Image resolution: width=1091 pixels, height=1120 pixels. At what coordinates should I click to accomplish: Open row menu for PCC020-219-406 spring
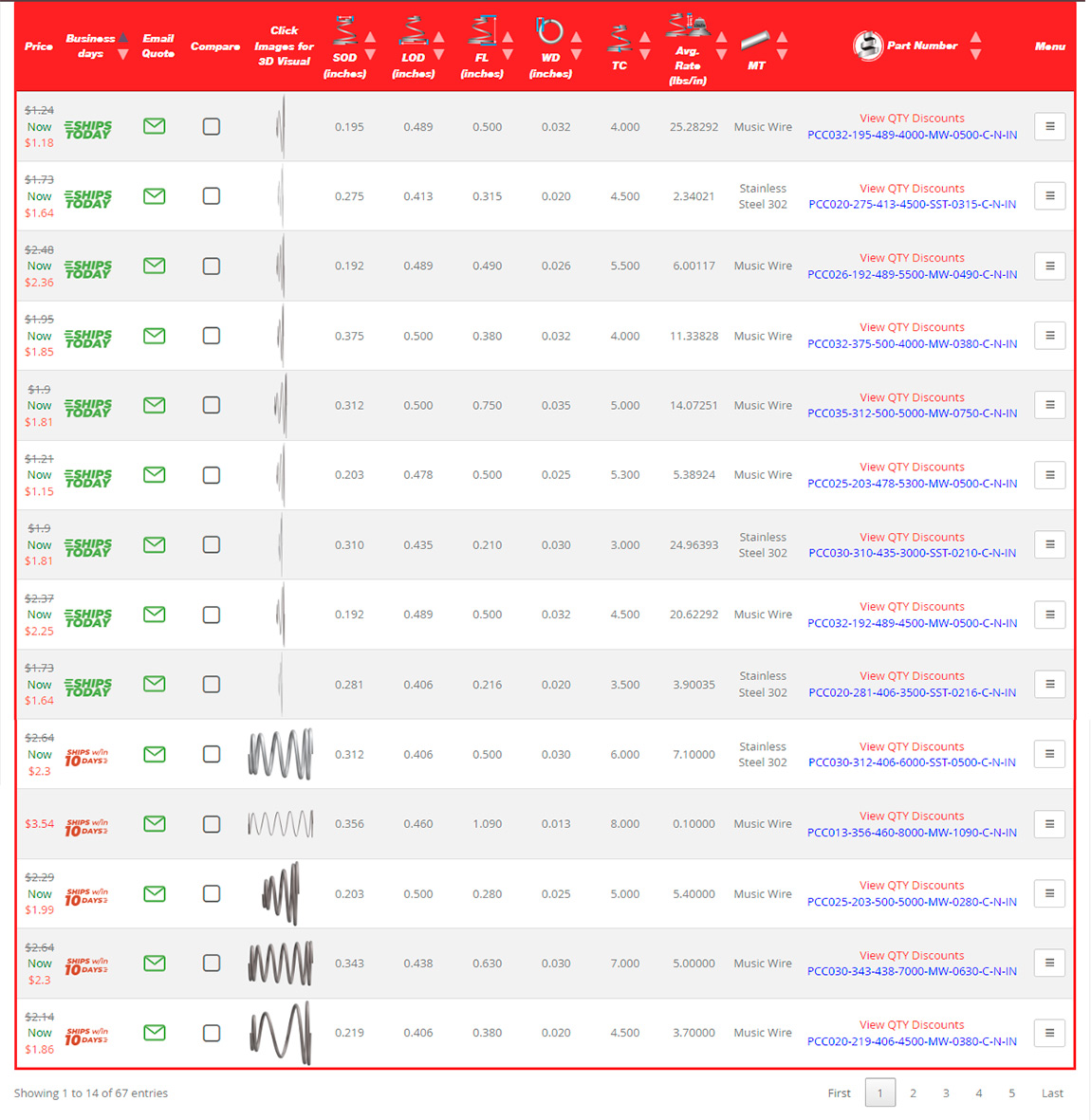click(x=1049, y=1033)
